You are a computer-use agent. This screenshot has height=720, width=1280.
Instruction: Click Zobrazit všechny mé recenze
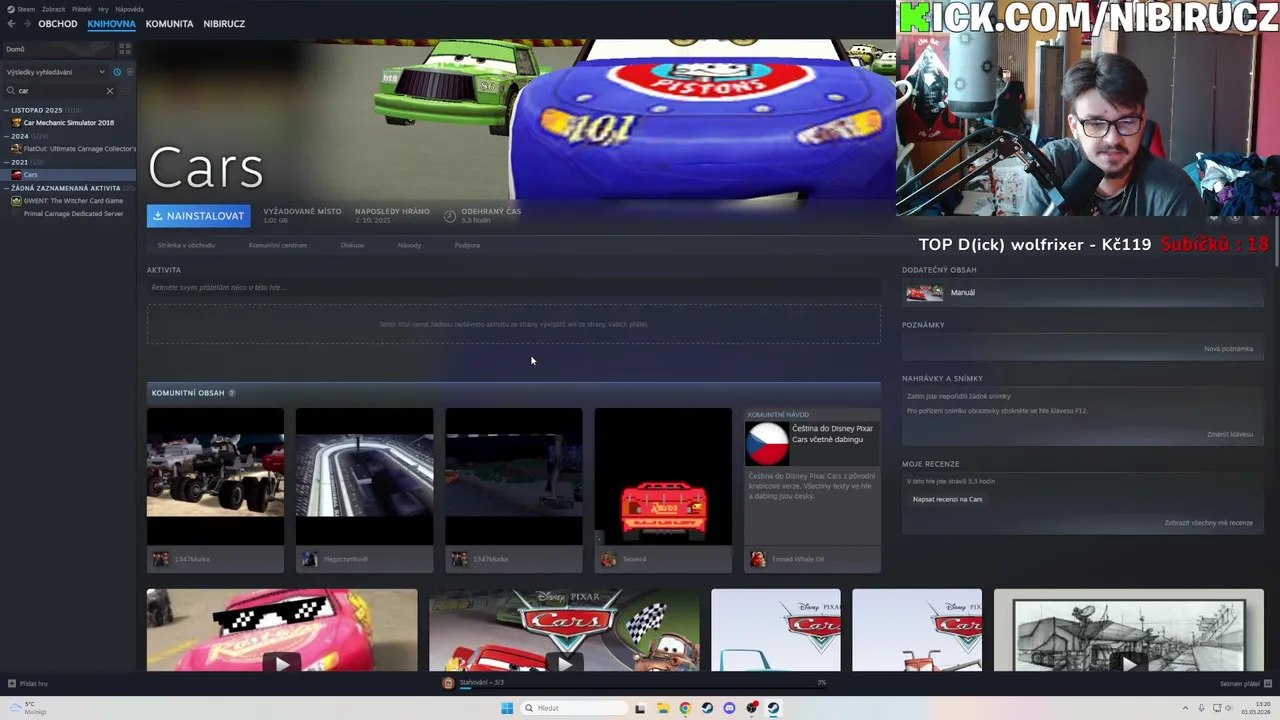[1208, 523]
